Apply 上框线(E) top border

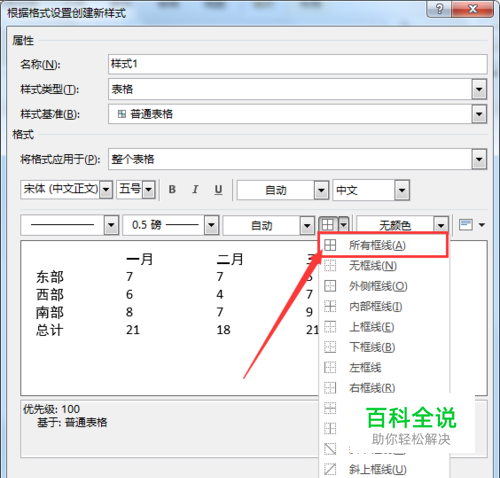(x=384, y=327)
